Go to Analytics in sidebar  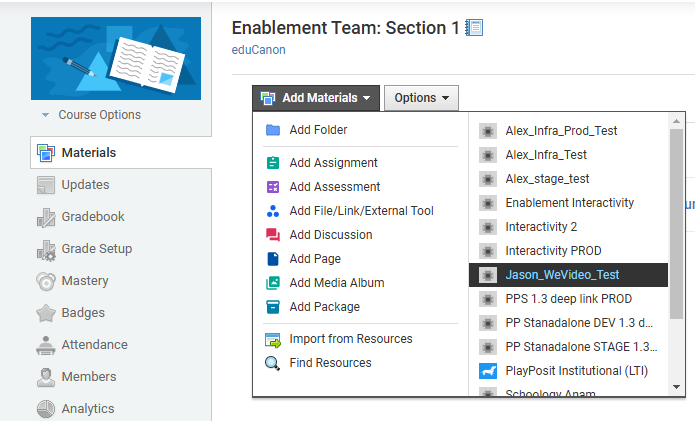pos(88,409)
